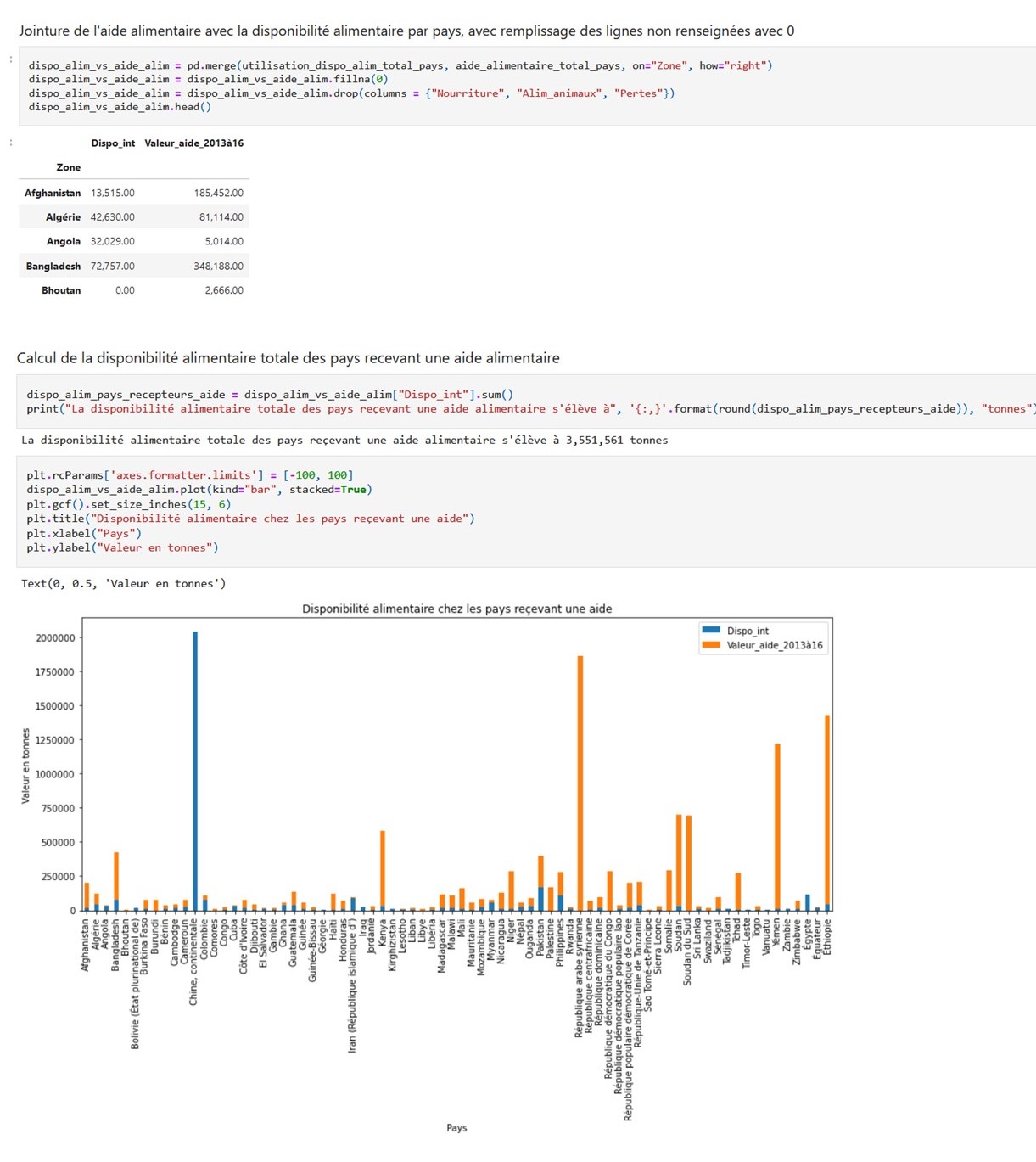This screenshot has height=1162, width=1036.
Task: Click the Zone index header
Action: click(68, 168)
